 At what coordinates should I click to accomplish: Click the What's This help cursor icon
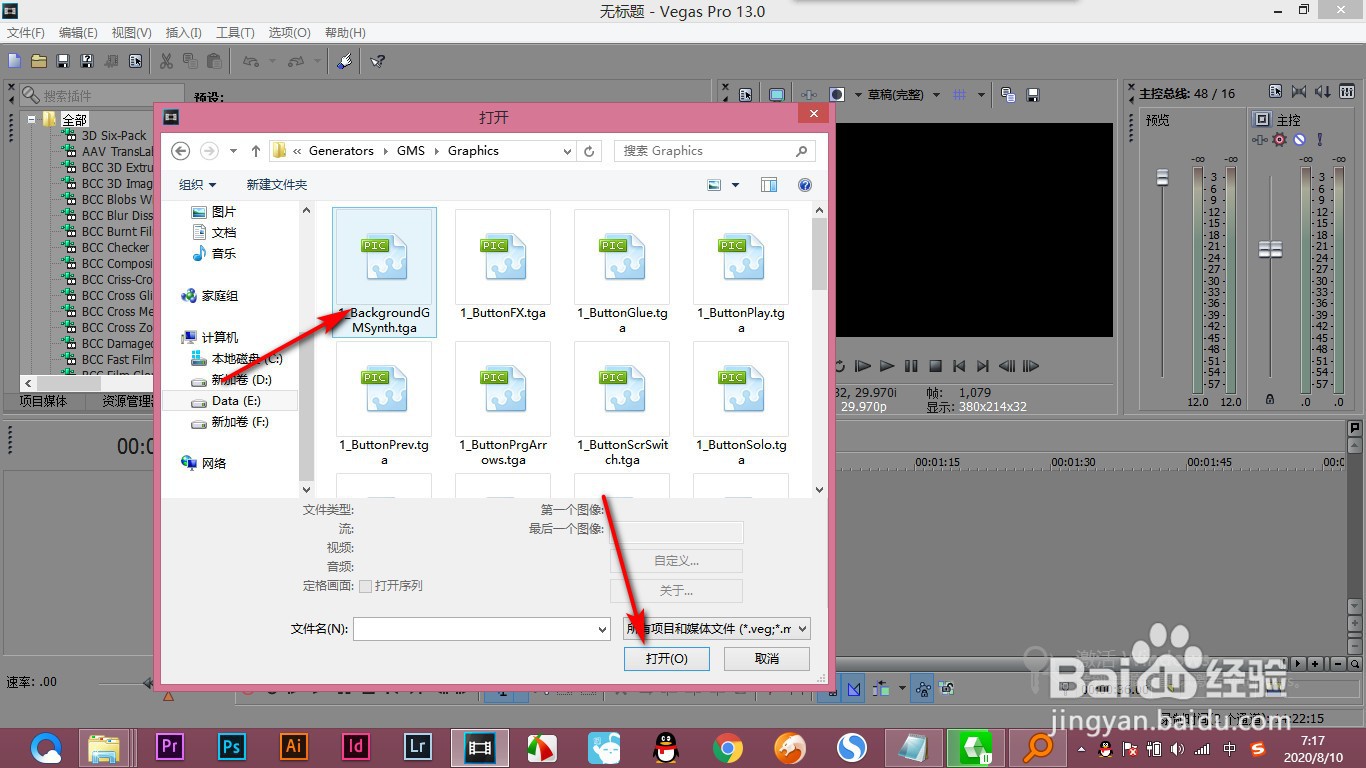(x=378, y=61)
